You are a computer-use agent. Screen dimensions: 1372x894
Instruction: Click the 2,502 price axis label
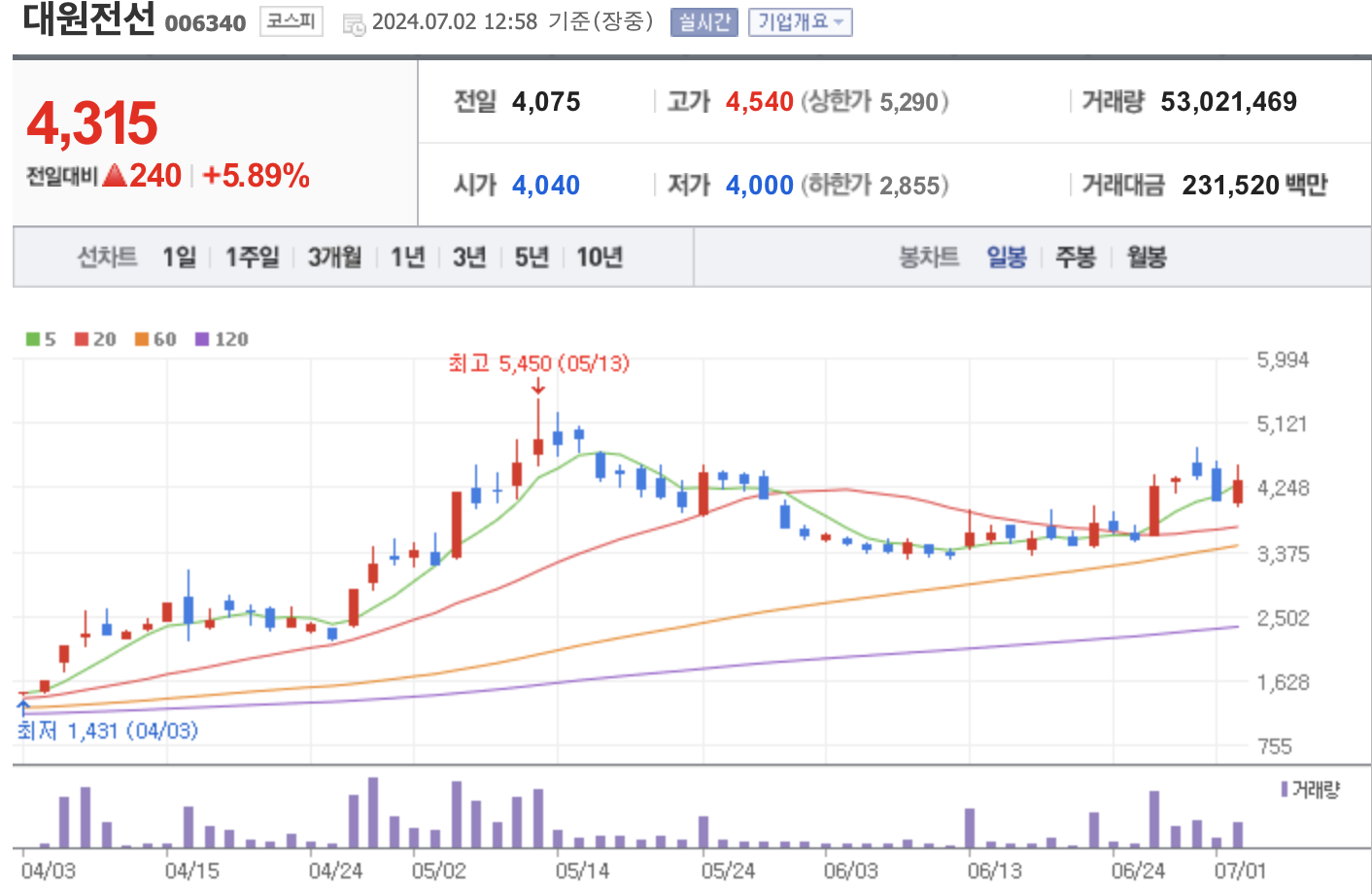coord(1283,618)
